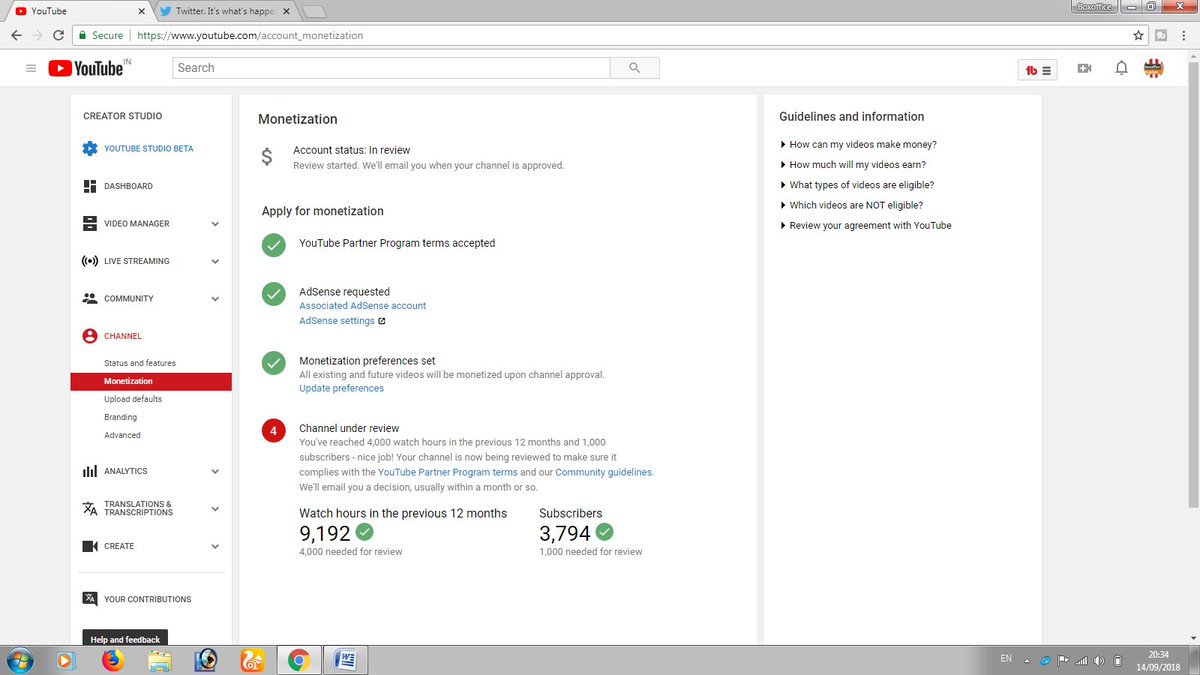Select the YouTube browser tab

click(78, 11)
